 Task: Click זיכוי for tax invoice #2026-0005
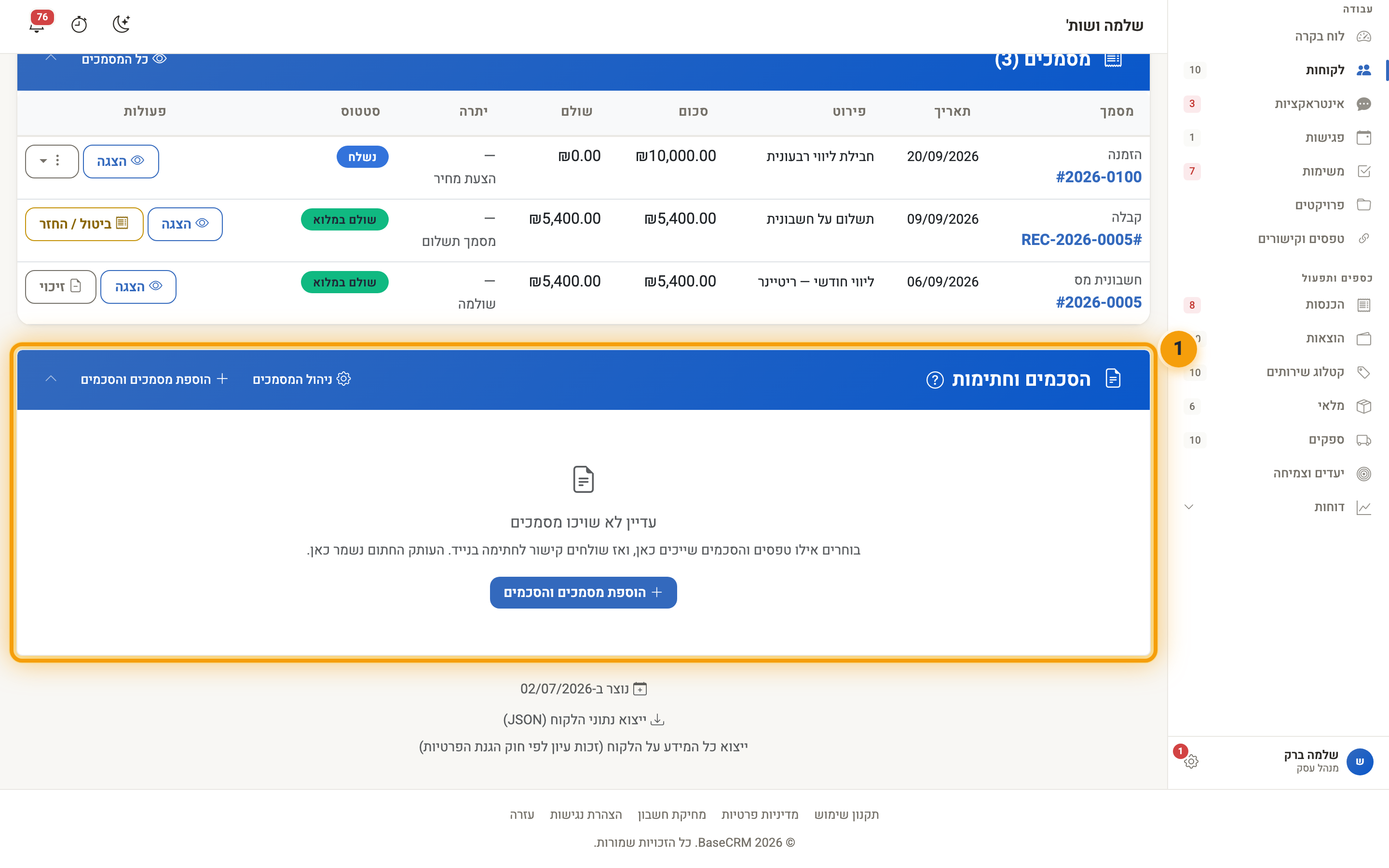tap(60, 286)
